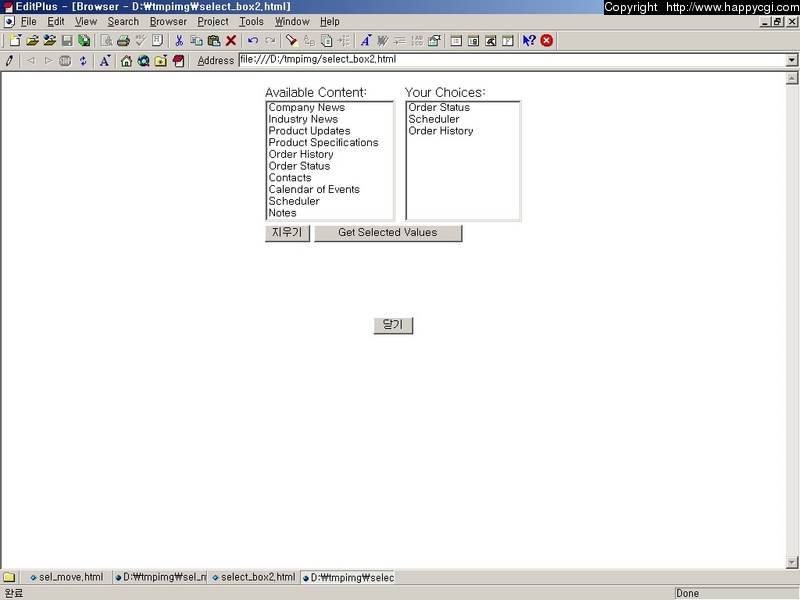Click the Cut scissors icon

[x=179, y=40]
